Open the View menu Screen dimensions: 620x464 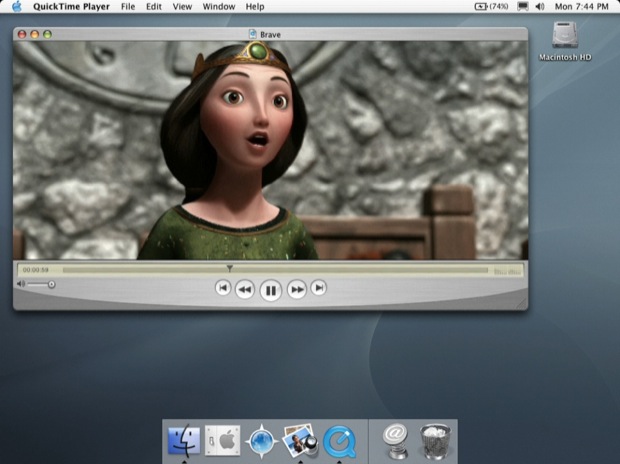pyautogui.click(x=182, y=7)
